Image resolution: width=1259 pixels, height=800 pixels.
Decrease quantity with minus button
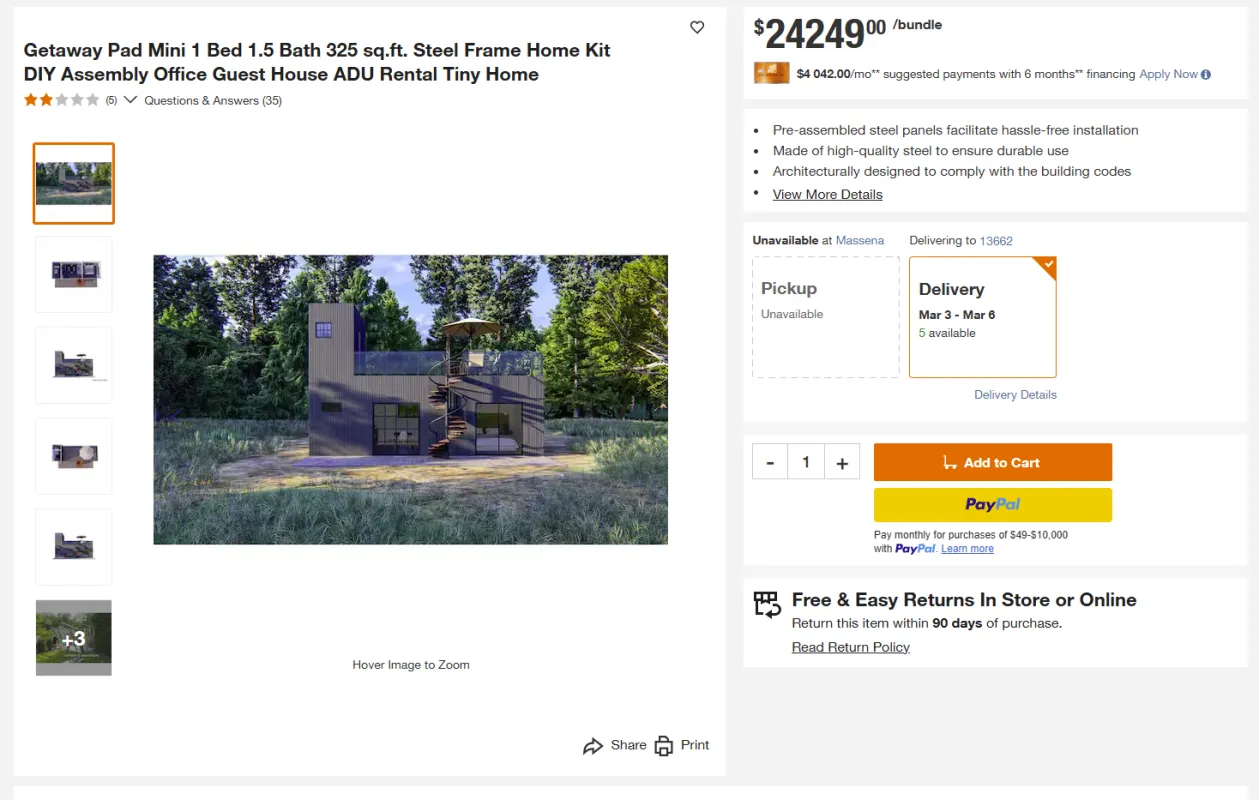[x=770, y=463]
